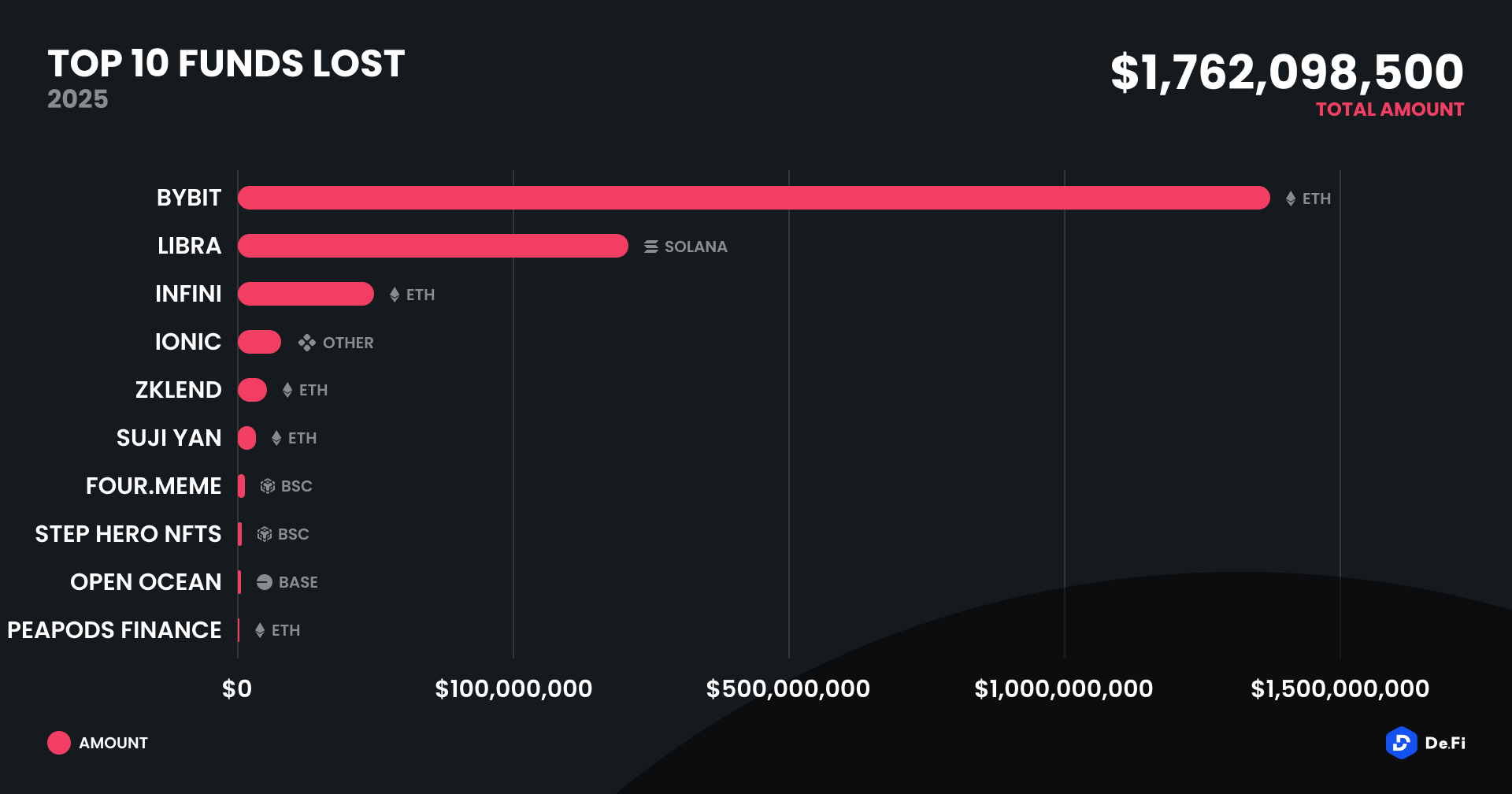
Task: Click the Base icon beside Open Ocean
Action: [x=265, y=582]
